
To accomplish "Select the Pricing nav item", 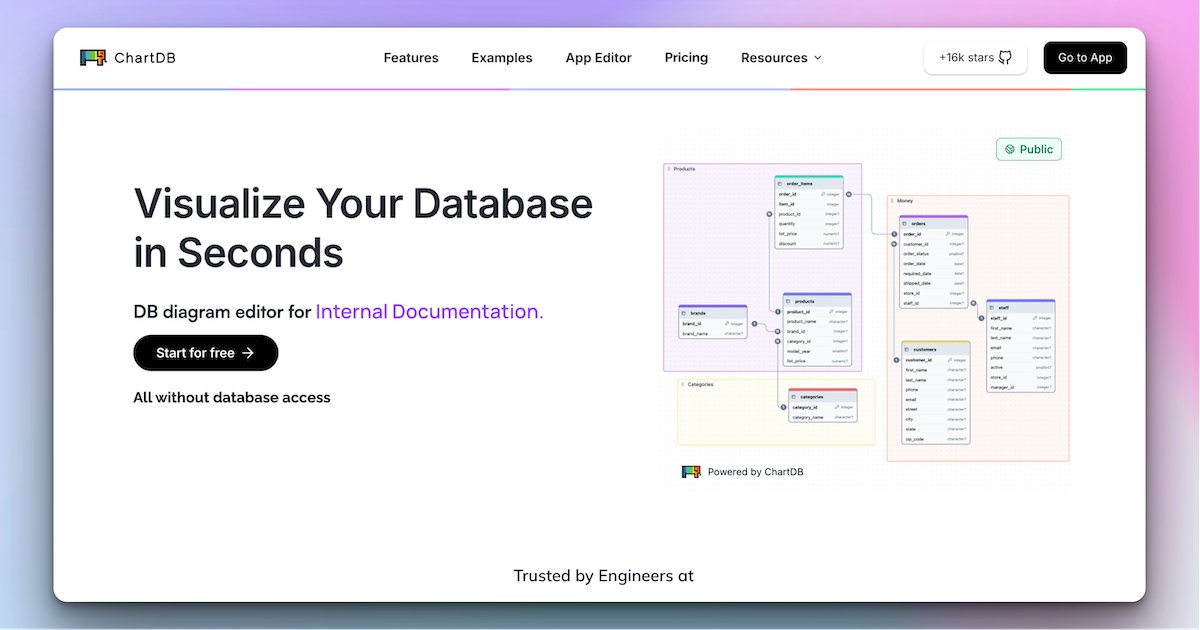I will [686, 57].
